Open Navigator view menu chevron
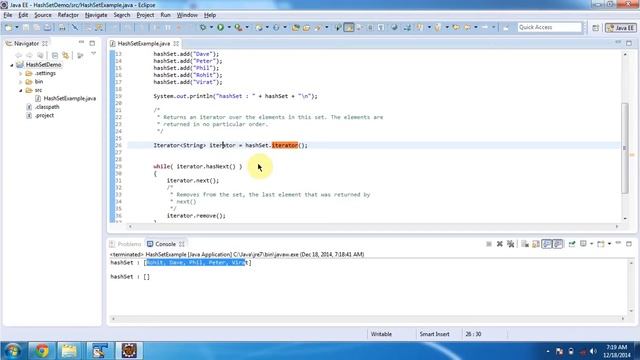640x360 pixels. (93, 54)
